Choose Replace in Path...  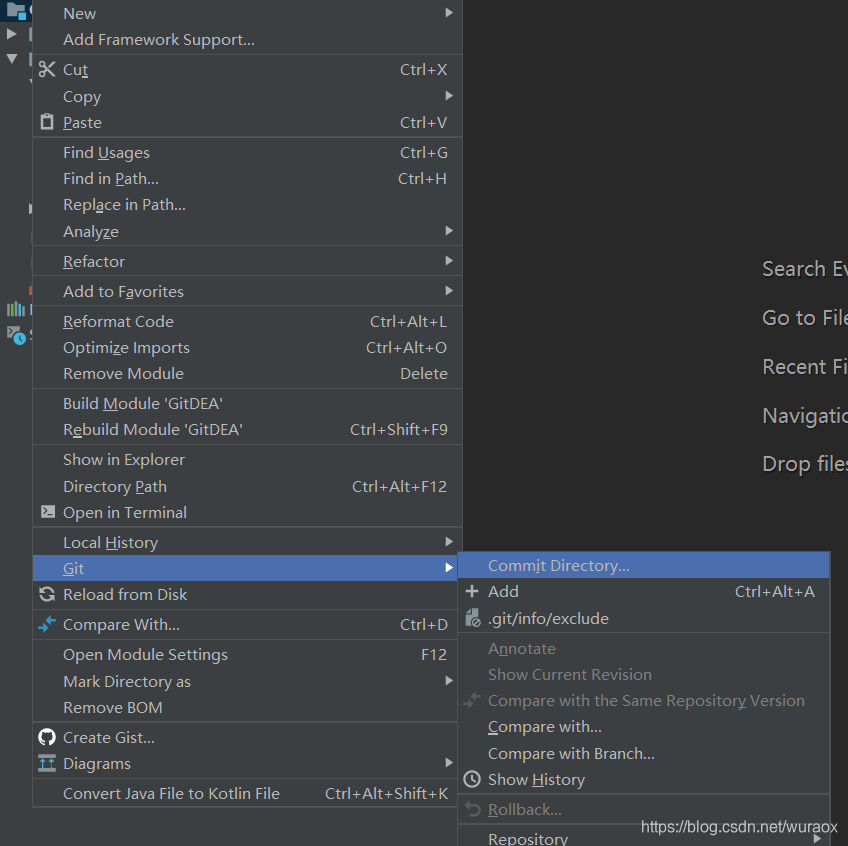coord(247,204)
